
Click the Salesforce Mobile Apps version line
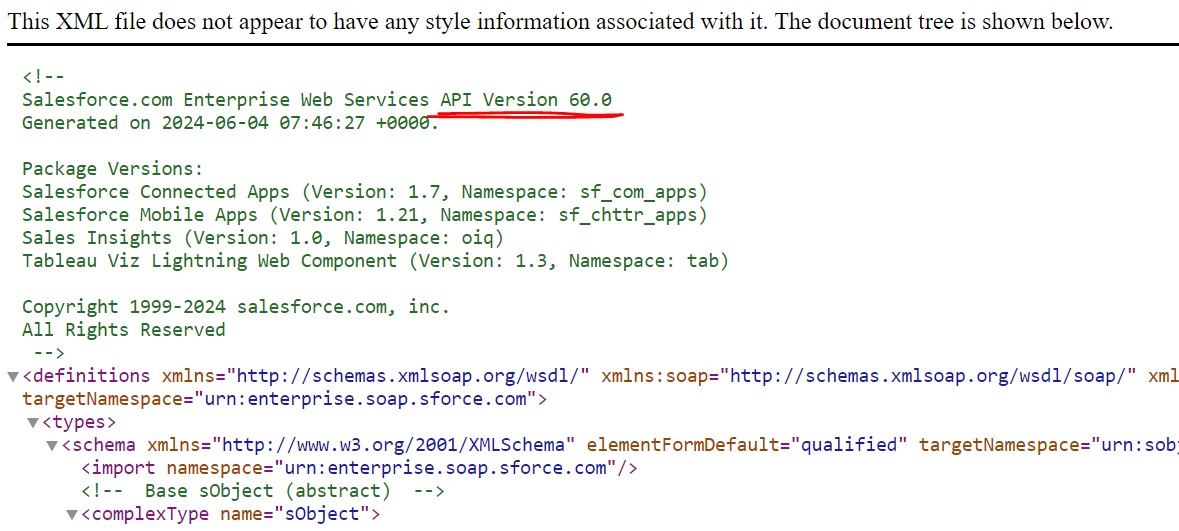pos(365,215)
